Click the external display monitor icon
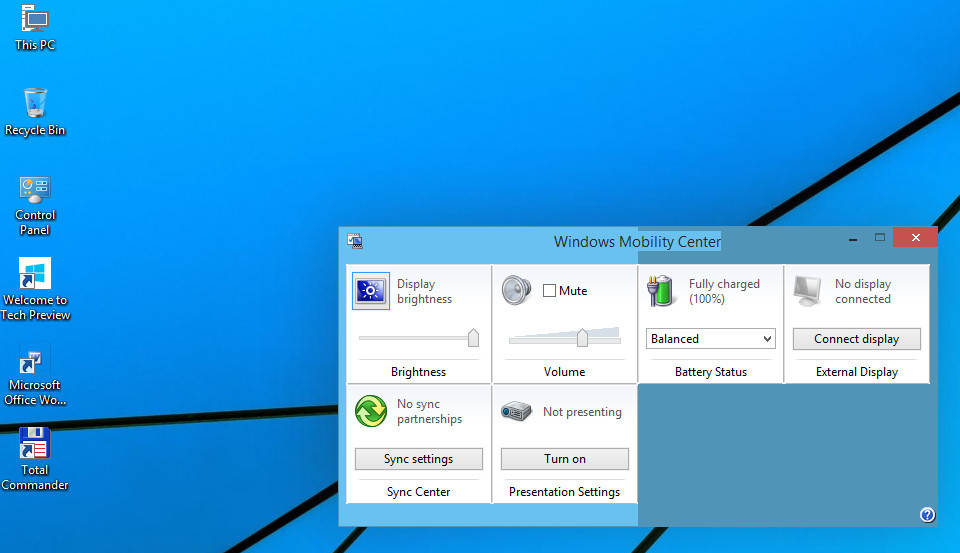 click(x=808, y=291)
